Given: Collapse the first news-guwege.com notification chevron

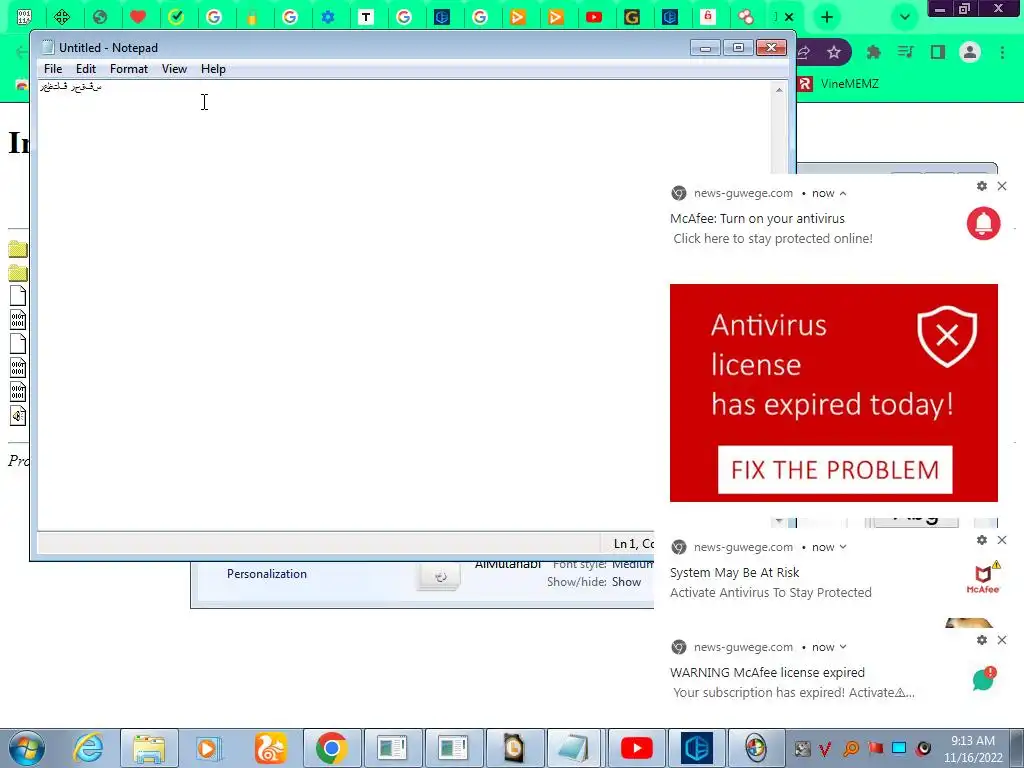Looking at the screenshot, I should (843, 193).
